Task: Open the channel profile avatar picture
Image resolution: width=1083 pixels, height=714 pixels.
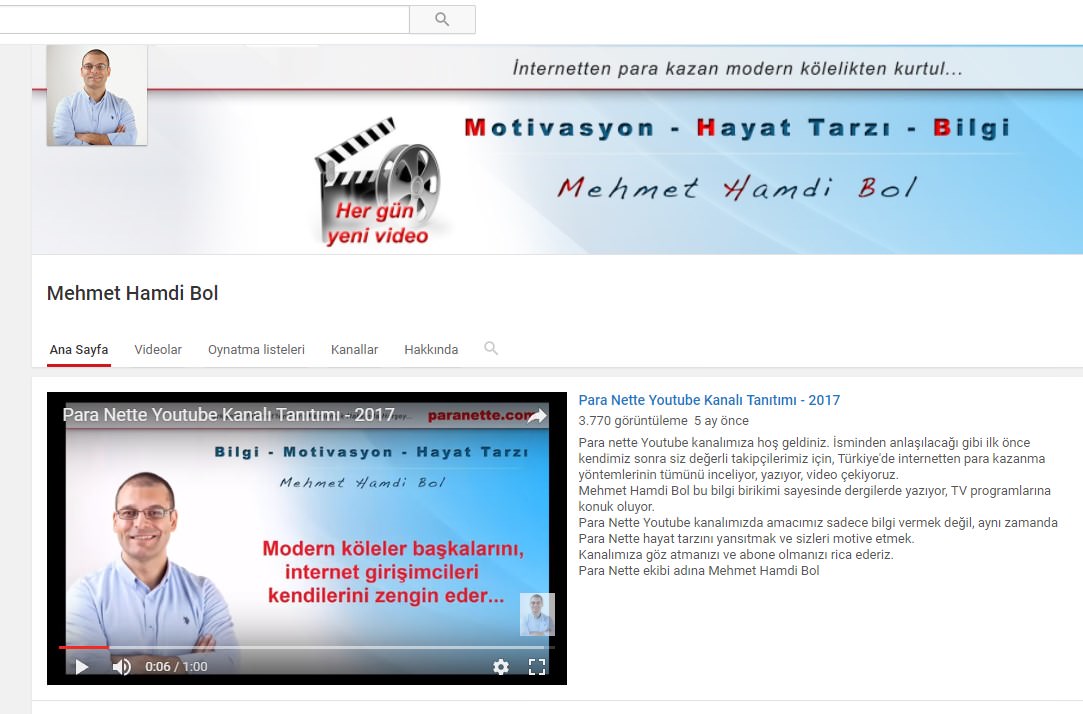Action: 97,96
